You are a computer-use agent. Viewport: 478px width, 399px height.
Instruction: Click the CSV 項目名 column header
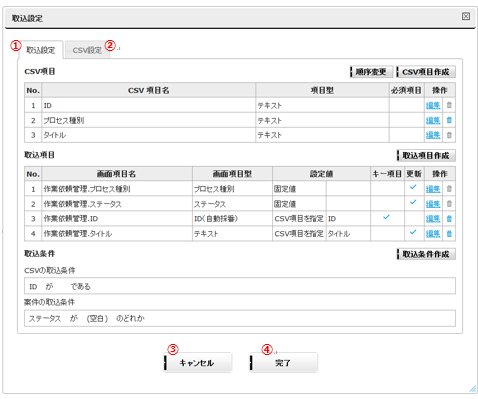click(149, 90)
